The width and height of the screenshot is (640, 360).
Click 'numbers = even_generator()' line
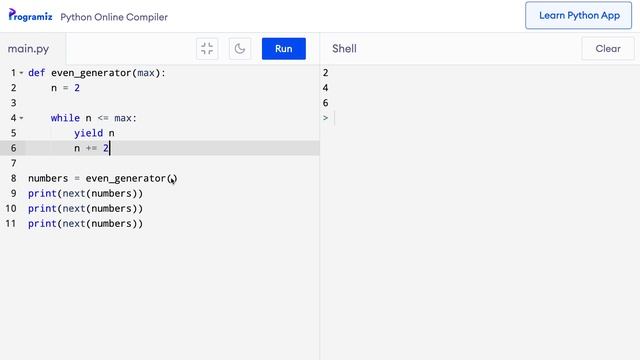[102, 178]
